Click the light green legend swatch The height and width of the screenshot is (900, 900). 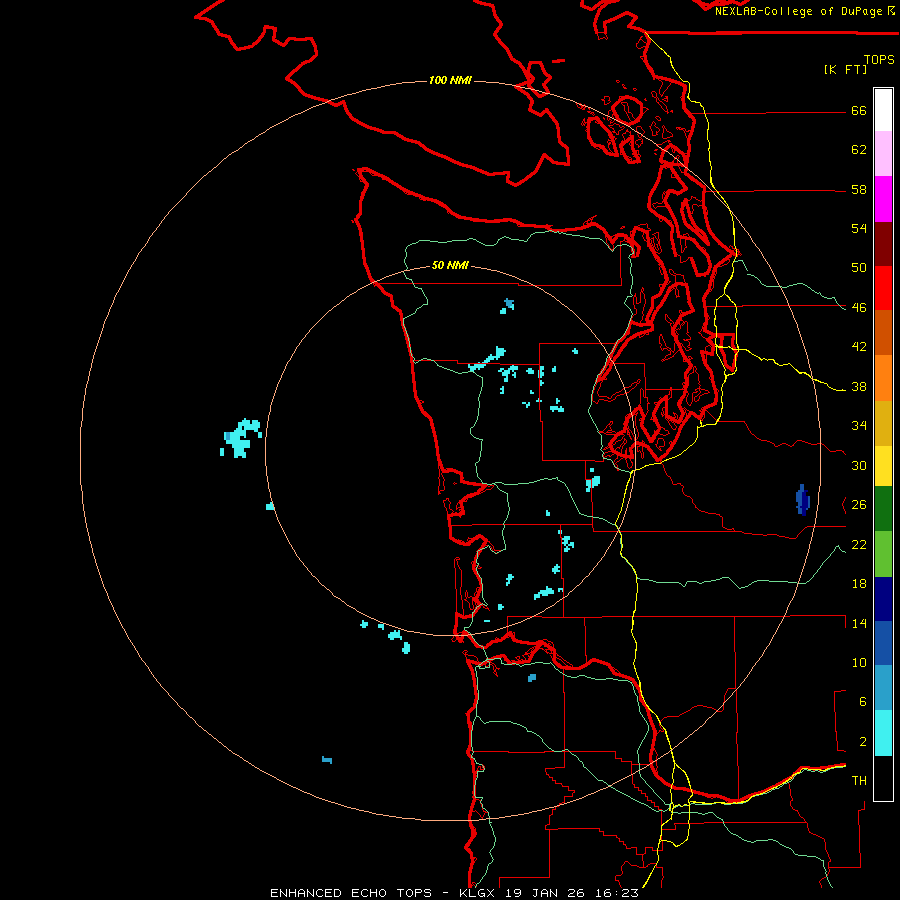[x=883, y=554]
